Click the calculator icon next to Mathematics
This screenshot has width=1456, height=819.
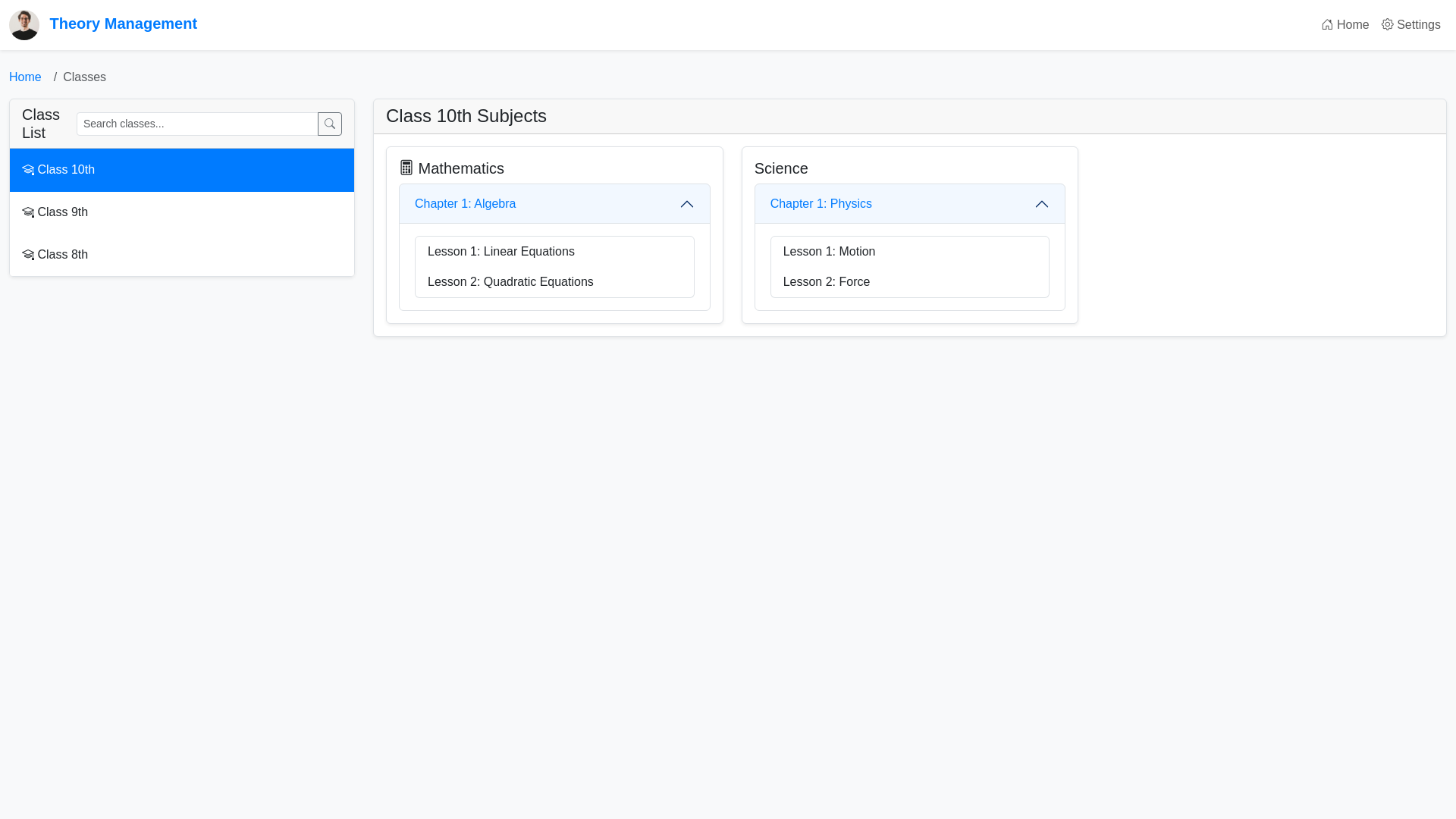(407, 168)
